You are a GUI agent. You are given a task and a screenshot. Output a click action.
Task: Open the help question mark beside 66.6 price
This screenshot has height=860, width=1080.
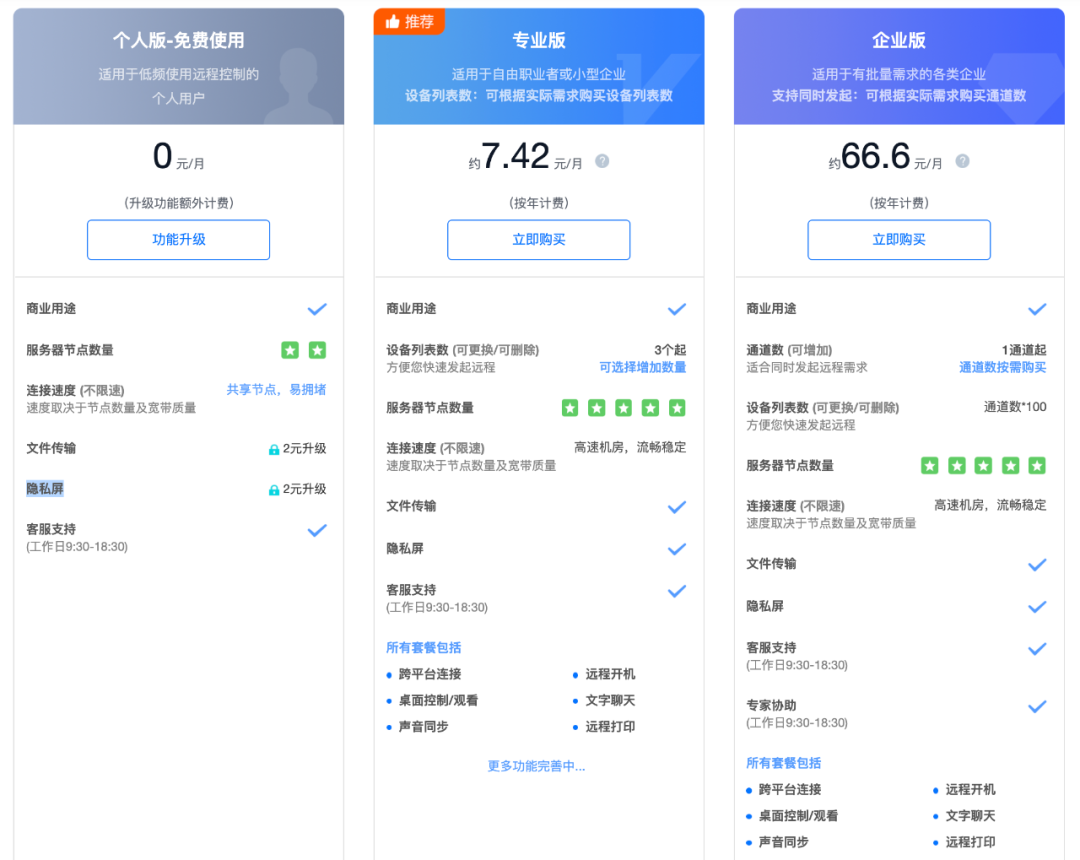[x=962, y=160]
